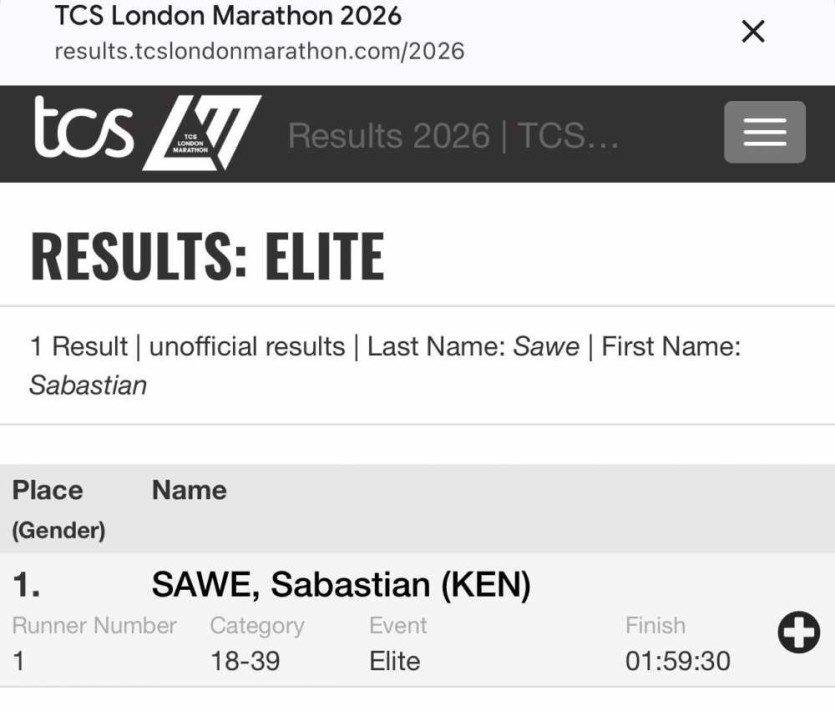Click the 'Place (Gender)' column header
835x711 pixels.
tap(58, 508)
